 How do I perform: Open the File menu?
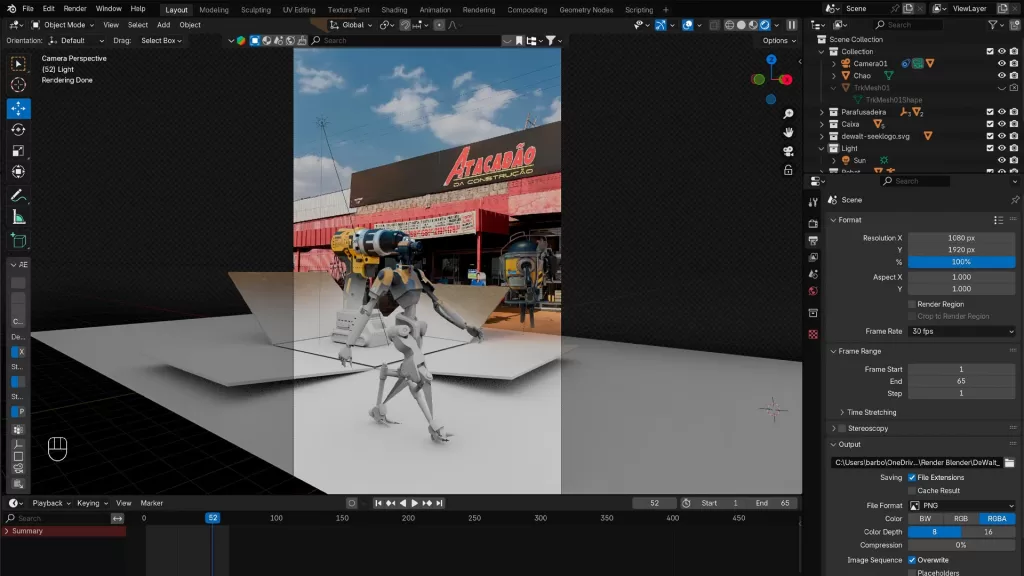click(x=27, y=9)
